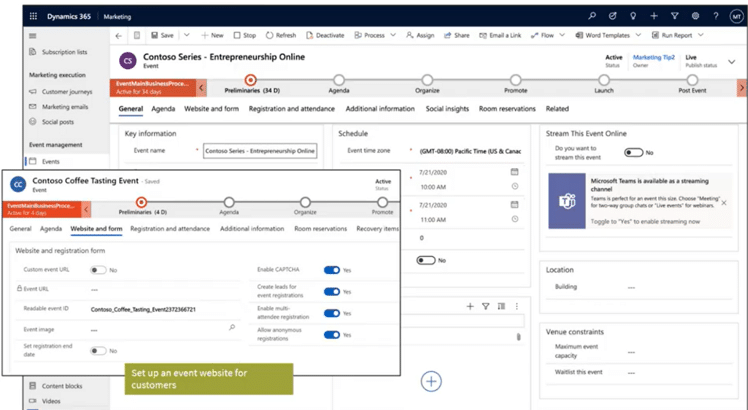The height and width of the screenshot is (410, 748).
Task: Open calendar picker for first 7/21/2020 date
Action: pyautogui.click(x=514, y=172)
